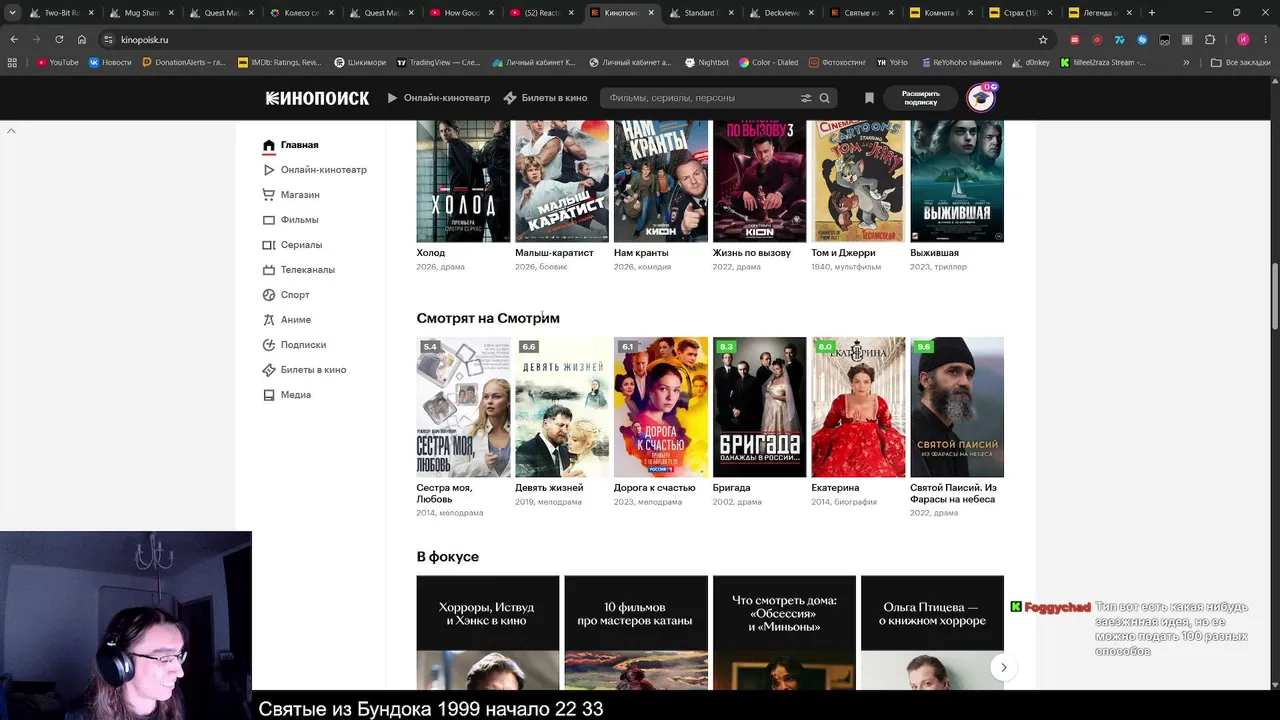Switch to the Two-Bit browser tab
The height and width of the screenshot is (720, 1280).
pos(63,13)
